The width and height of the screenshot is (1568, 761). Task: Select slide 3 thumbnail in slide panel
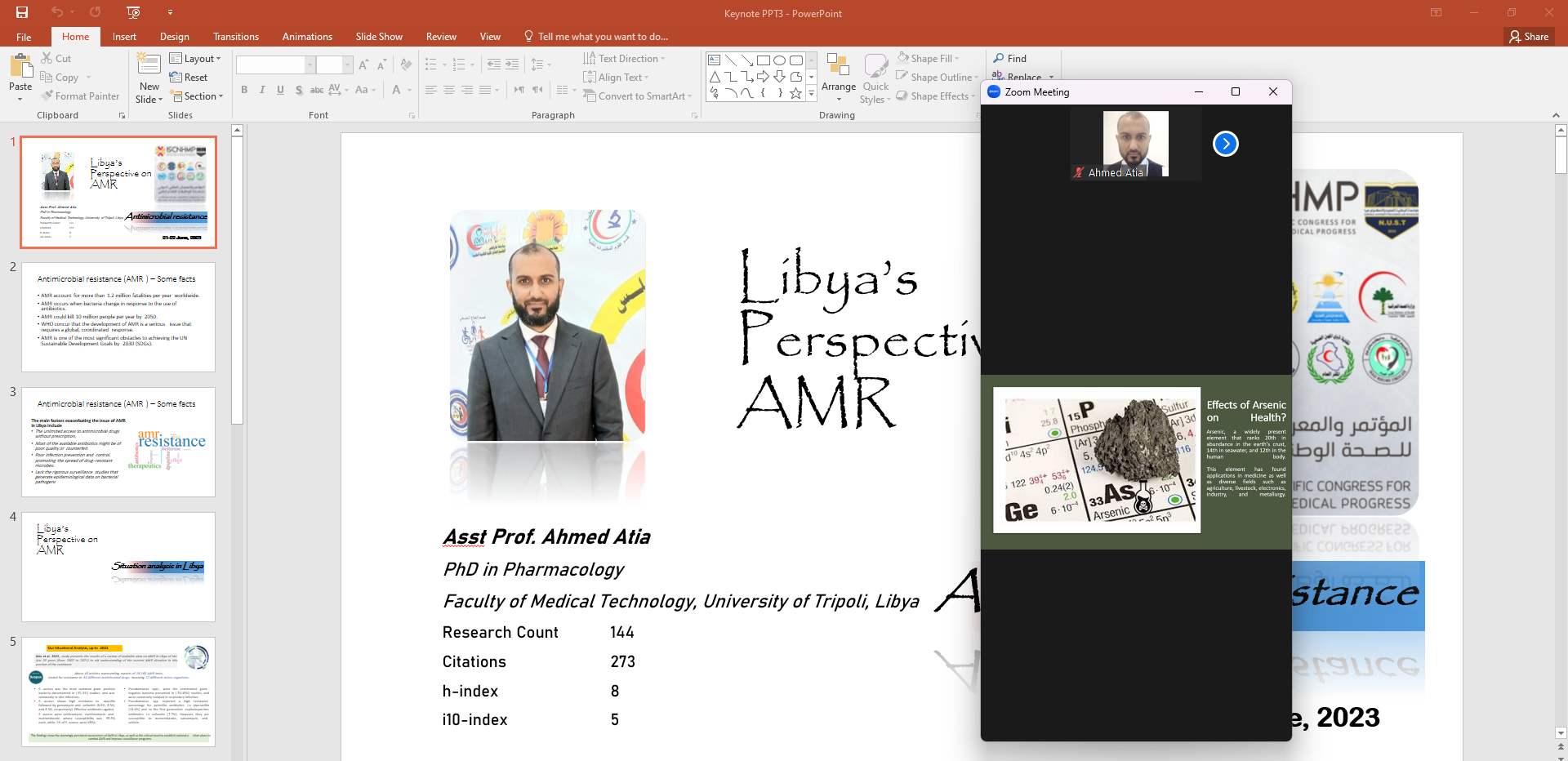[x=118, y=442]
